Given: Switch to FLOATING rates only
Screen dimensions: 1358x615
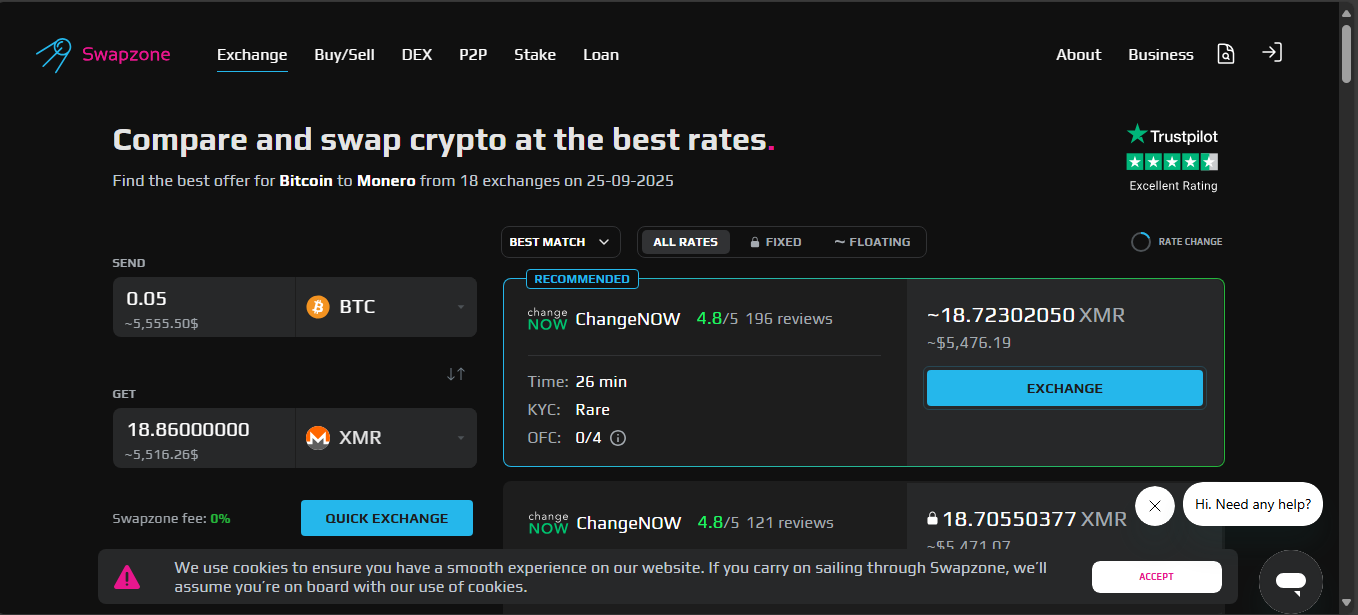Looking at the screenshot, I should pyautogui.click(x=872, y=242).
